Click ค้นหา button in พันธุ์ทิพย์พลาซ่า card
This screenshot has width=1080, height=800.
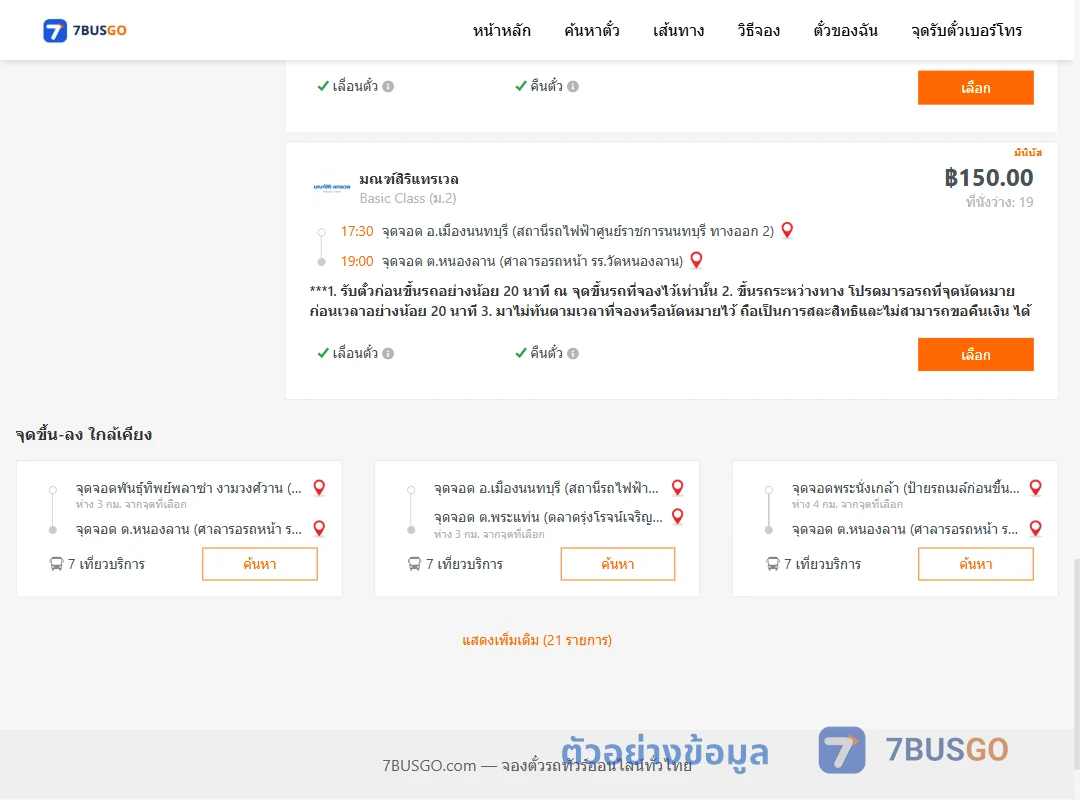[x=260, y=564]
